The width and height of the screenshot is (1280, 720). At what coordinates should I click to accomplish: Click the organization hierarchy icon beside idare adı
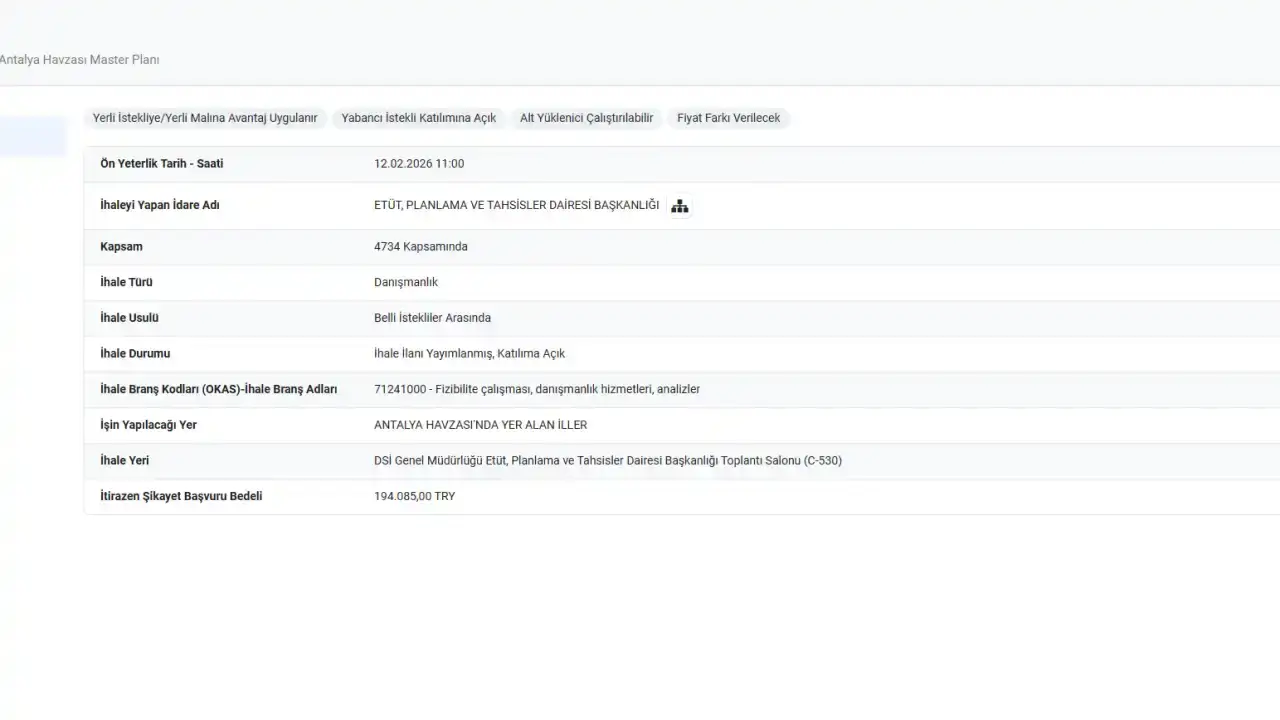pos(680,206)
